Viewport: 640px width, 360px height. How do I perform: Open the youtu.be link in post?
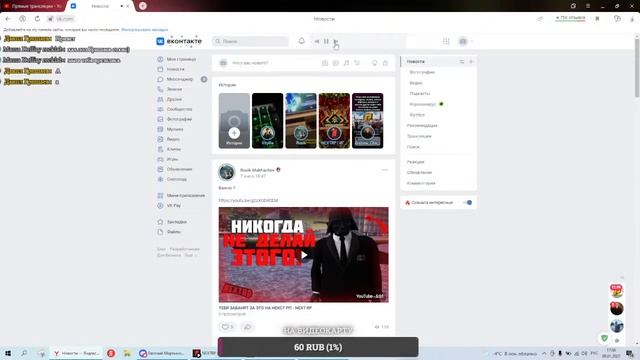click(248, 200)
